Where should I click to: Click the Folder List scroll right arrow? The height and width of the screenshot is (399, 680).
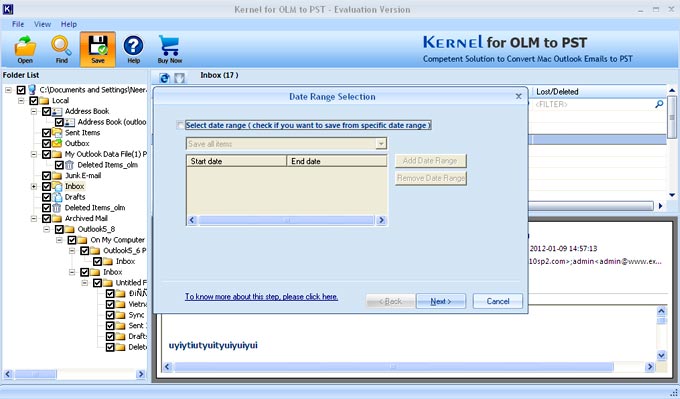(x=141, y=374)
